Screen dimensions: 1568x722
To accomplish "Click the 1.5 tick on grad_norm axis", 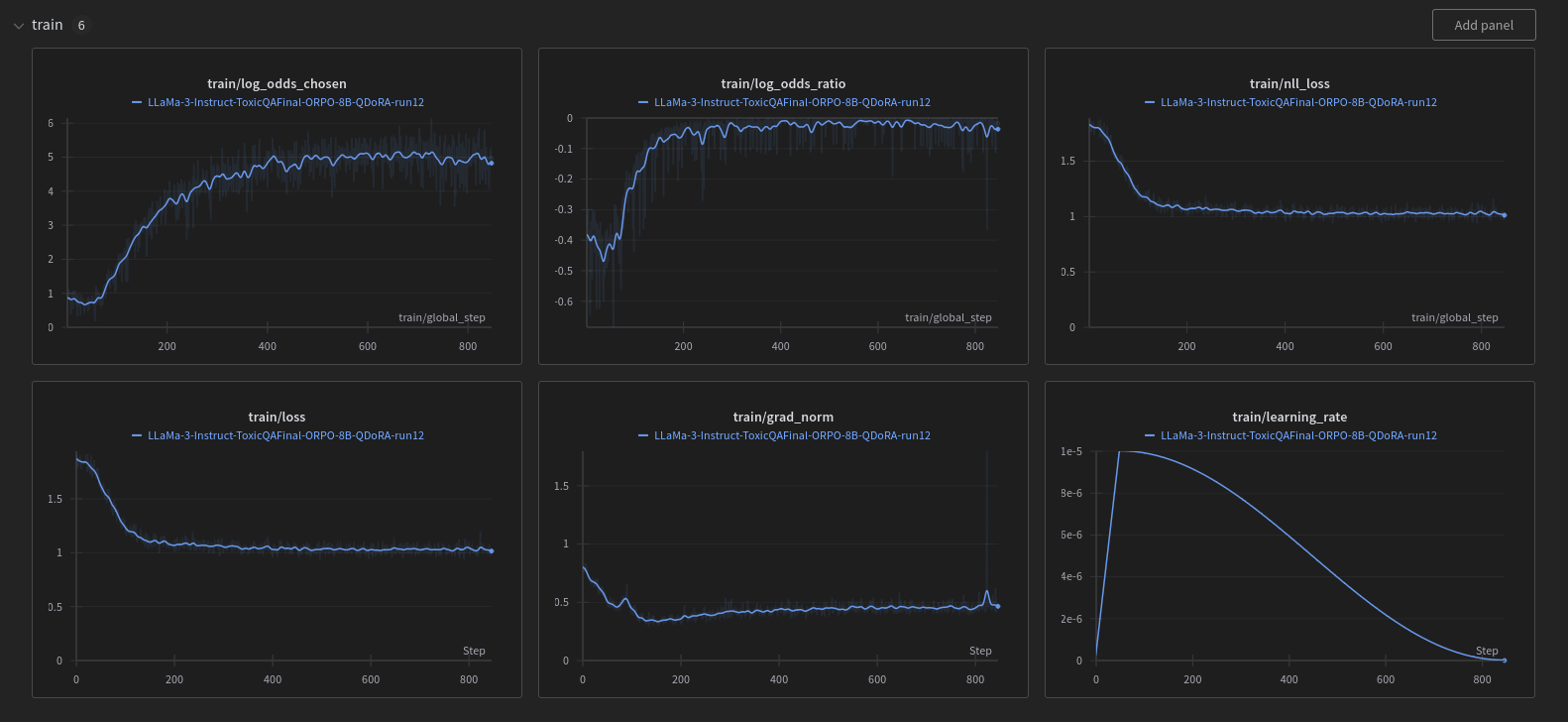I will (562, 486).
